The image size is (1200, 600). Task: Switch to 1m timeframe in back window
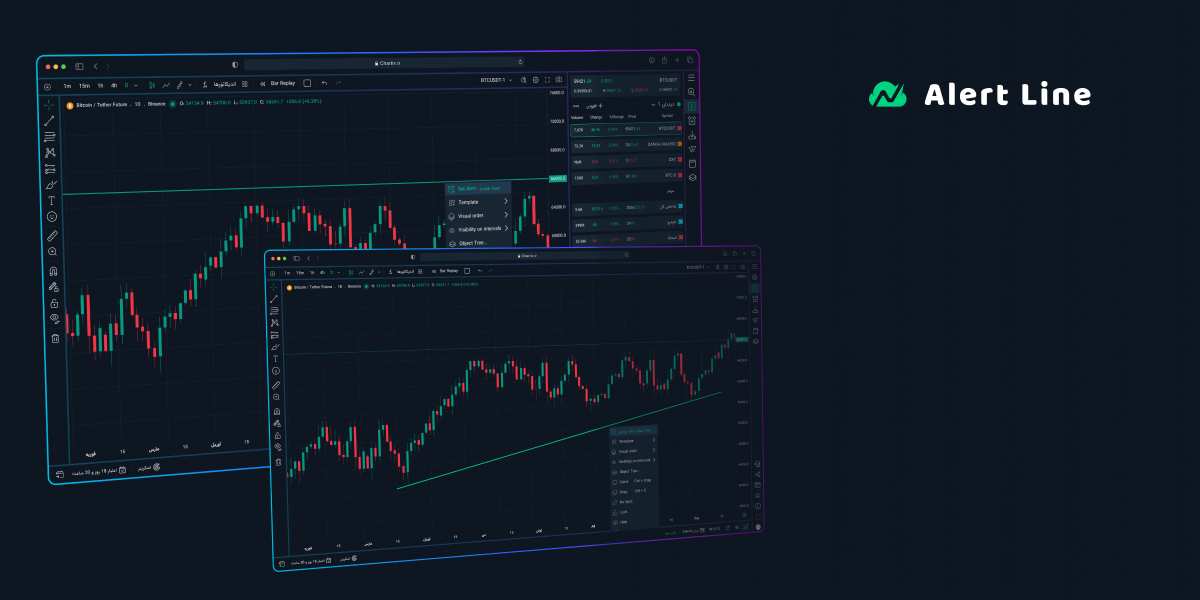(x=67, y=86)
